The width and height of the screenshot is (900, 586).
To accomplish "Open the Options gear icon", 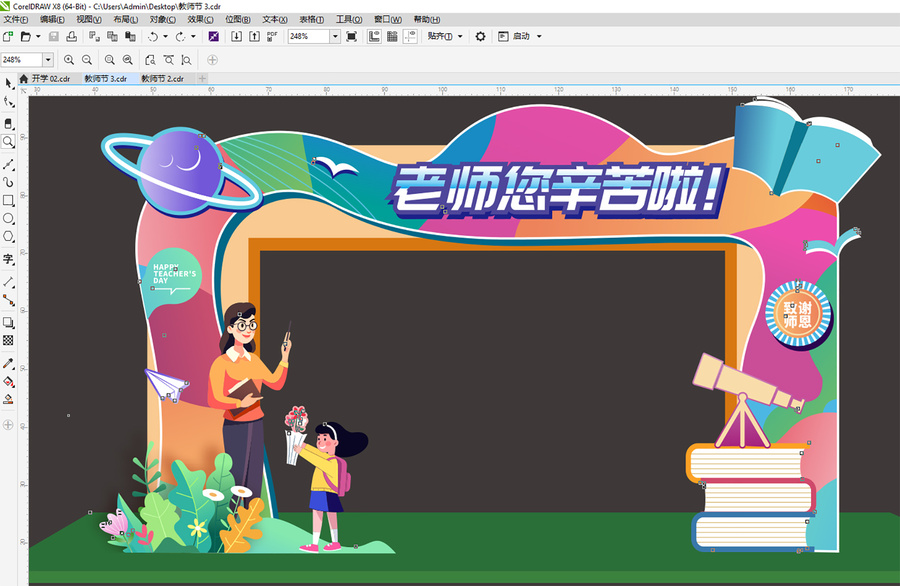I will click(480, 36).
